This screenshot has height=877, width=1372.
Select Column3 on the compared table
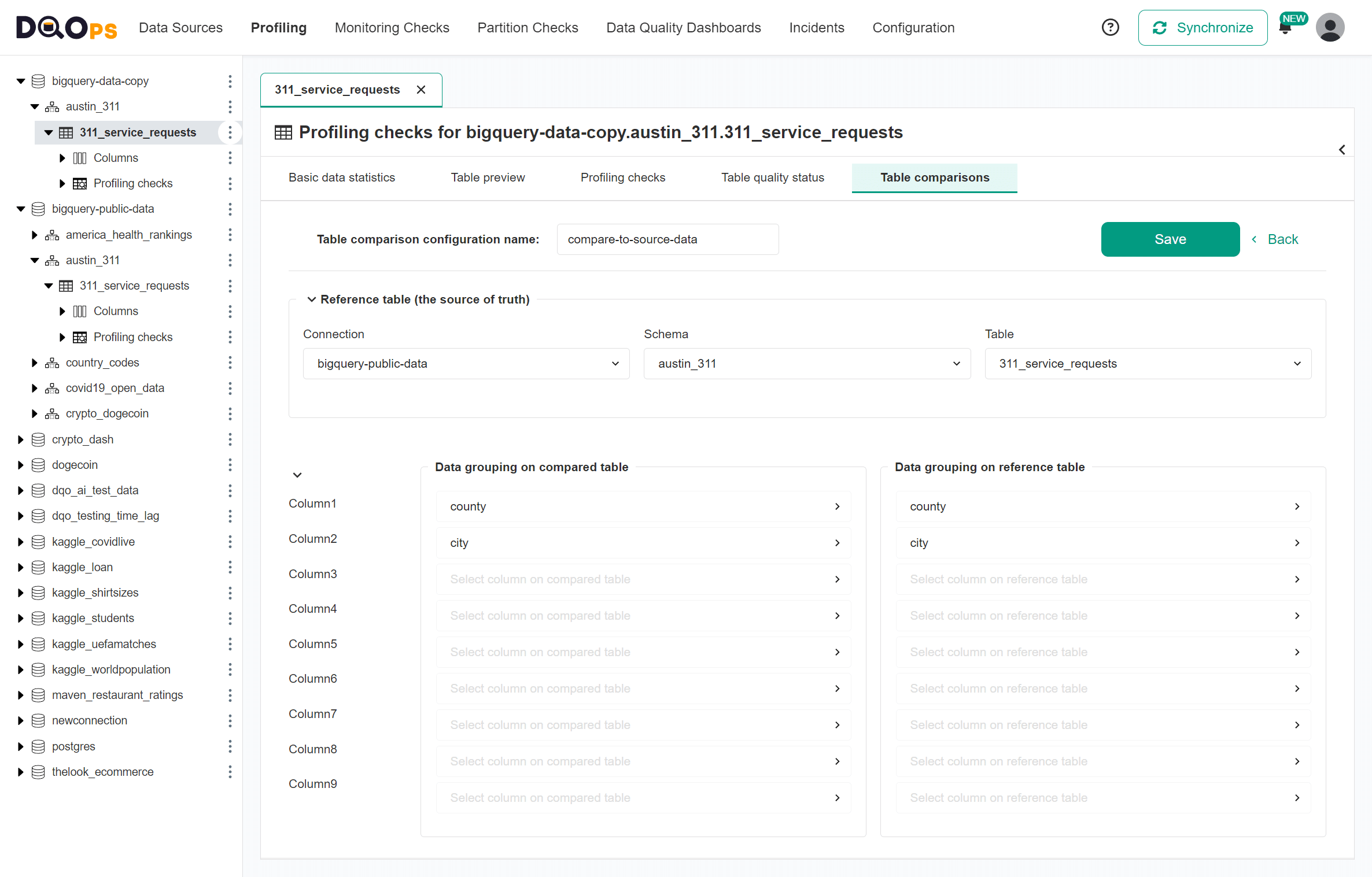[643, 579]
